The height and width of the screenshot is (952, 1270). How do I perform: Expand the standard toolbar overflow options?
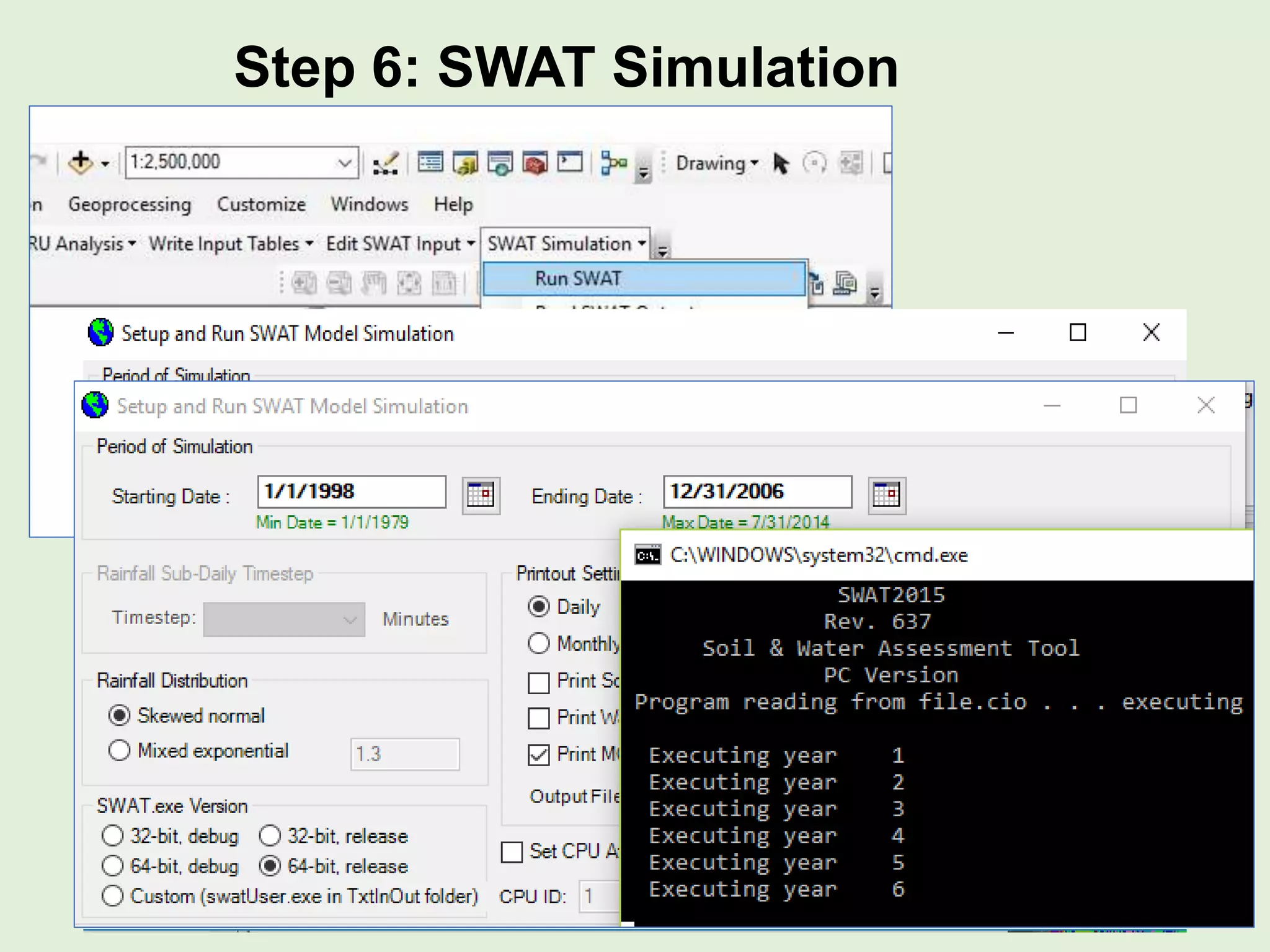(x=644, y=172)
